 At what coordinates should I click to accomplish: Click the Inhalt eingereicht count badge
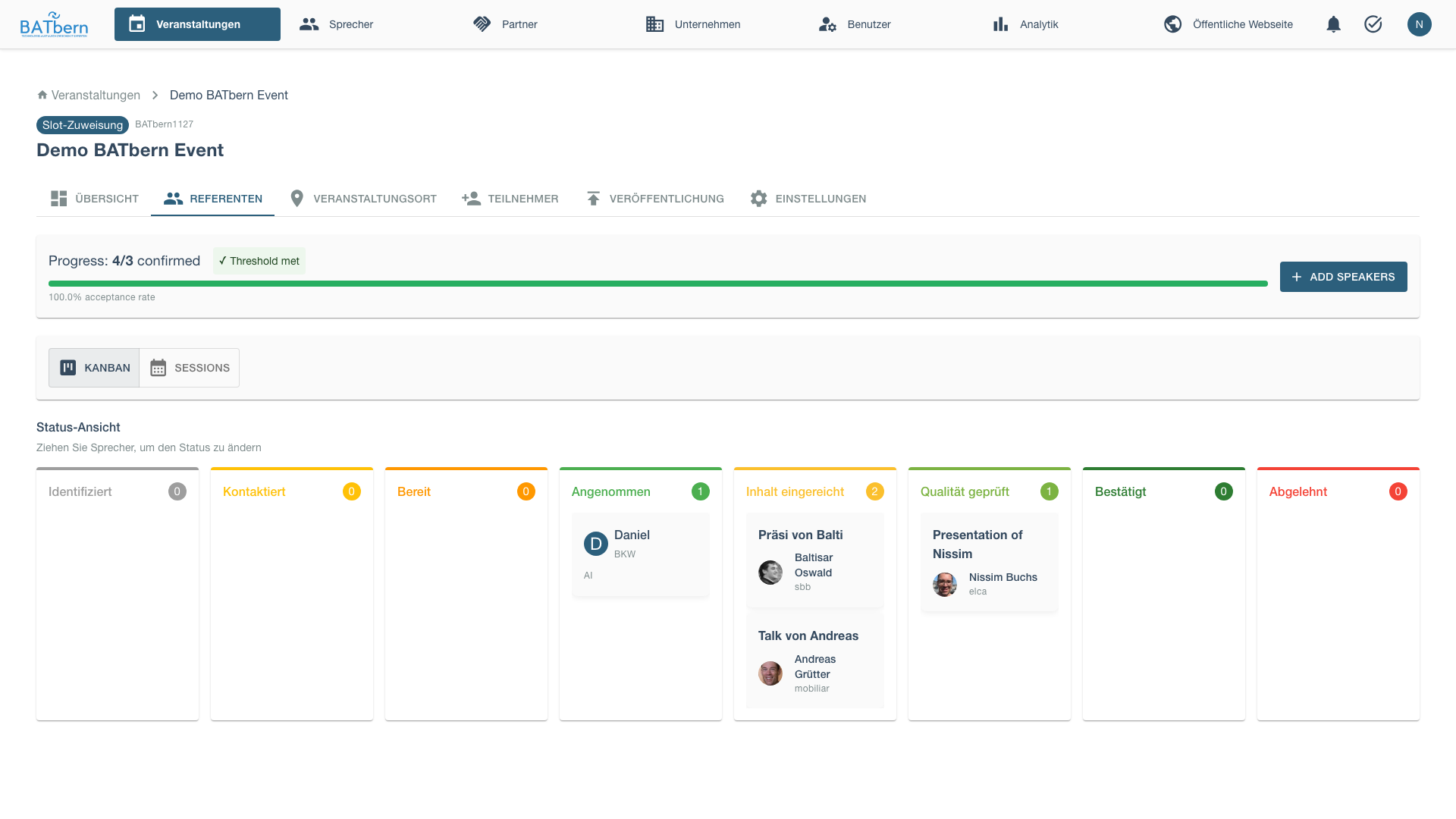coord(875,491)
